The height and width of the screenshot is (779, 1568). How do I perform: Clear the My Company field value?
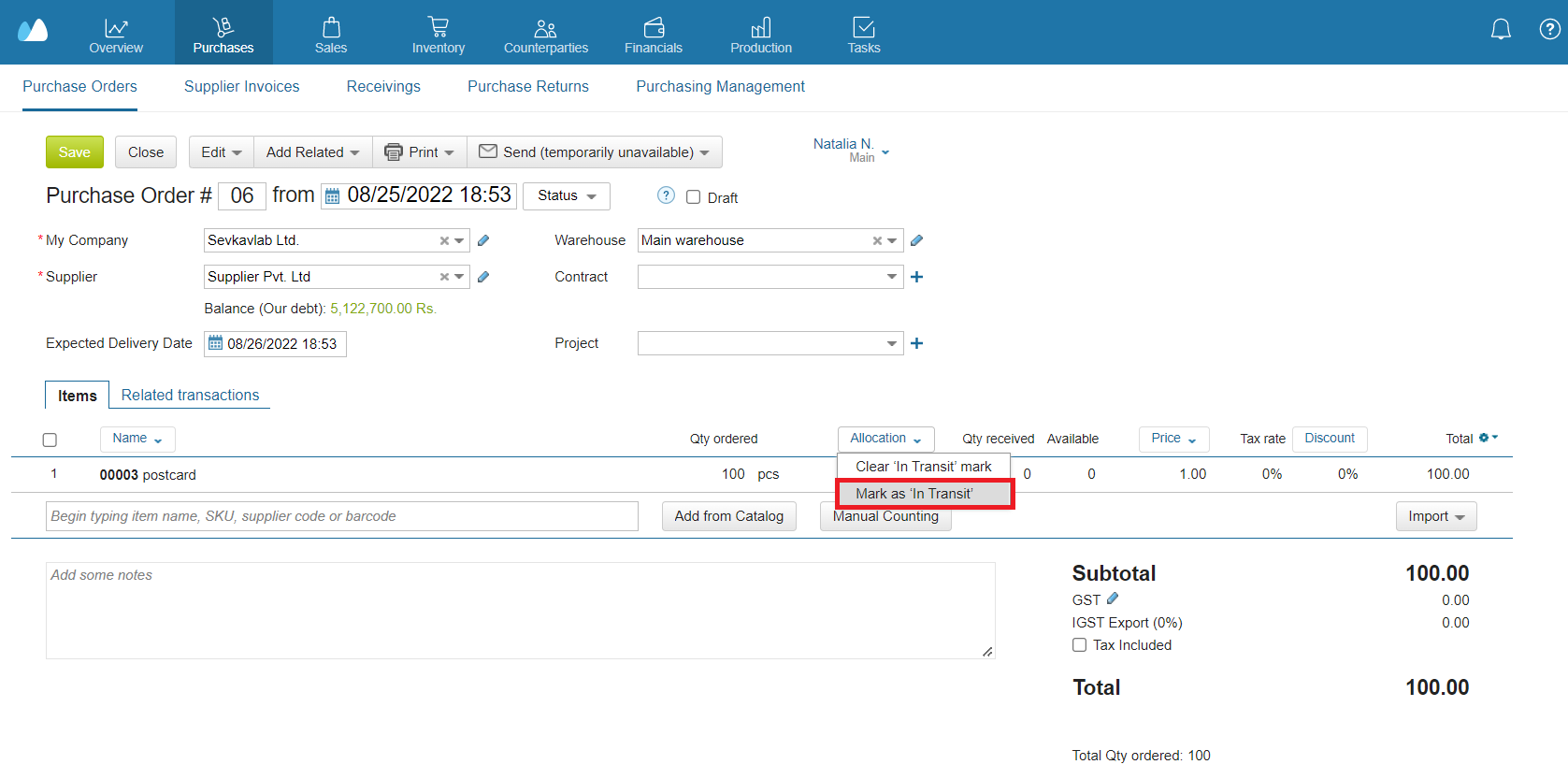(444, 241)
